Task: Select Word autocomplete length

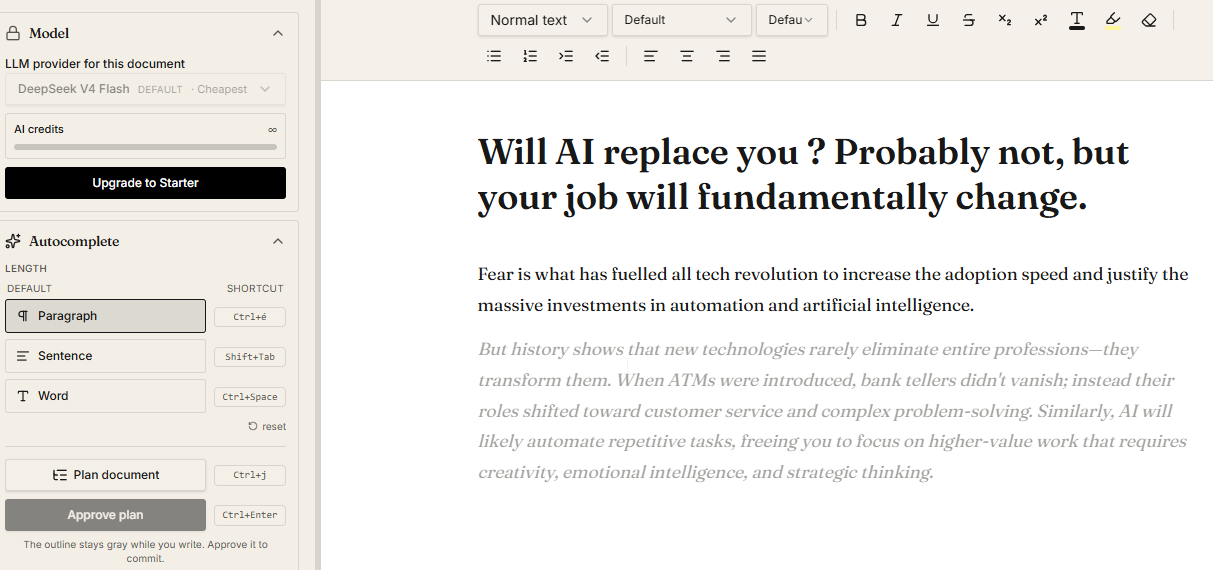Action: [x=105, y=396]
